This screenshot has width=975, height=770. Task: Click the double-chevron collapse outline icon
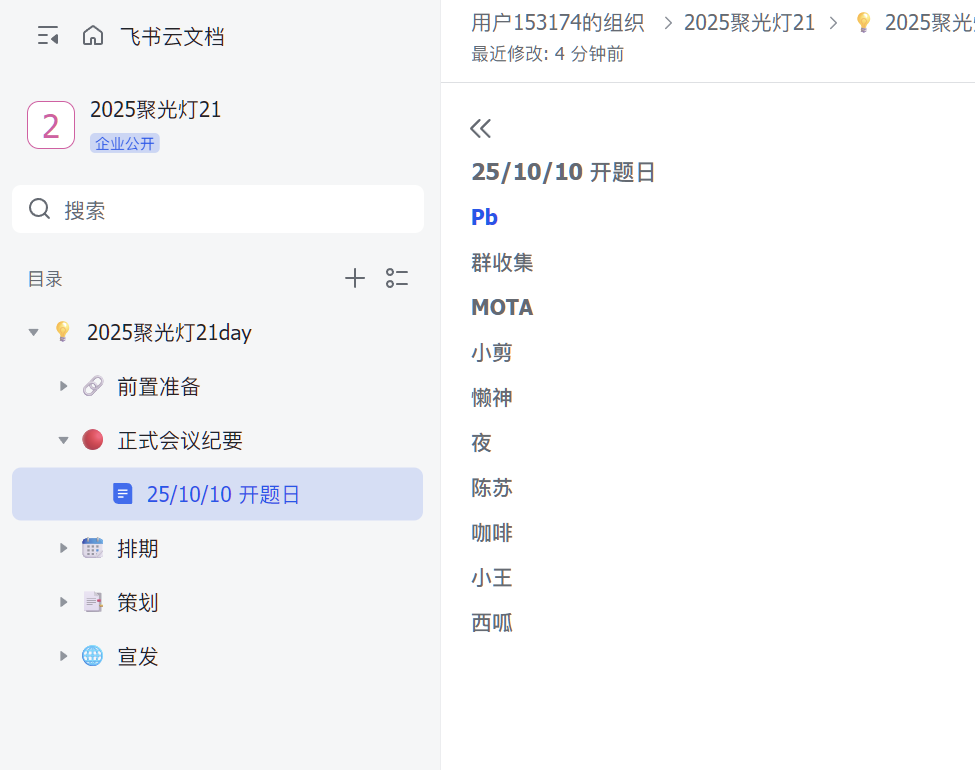tap(481, 128)
